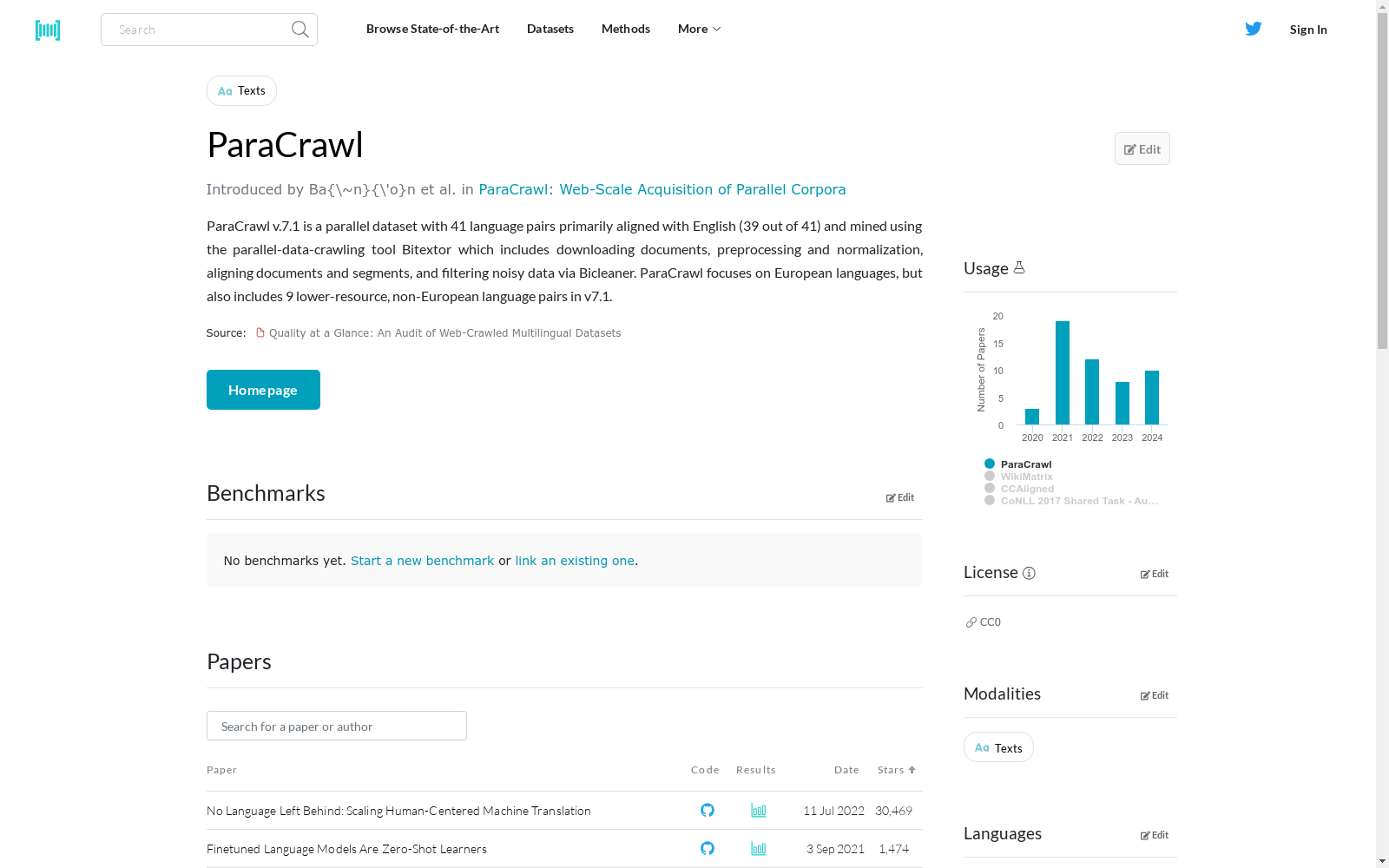This screenshot has height=868, width=1389.
Task: Click the search magnifier icon
Action: [x=299, y=29]
